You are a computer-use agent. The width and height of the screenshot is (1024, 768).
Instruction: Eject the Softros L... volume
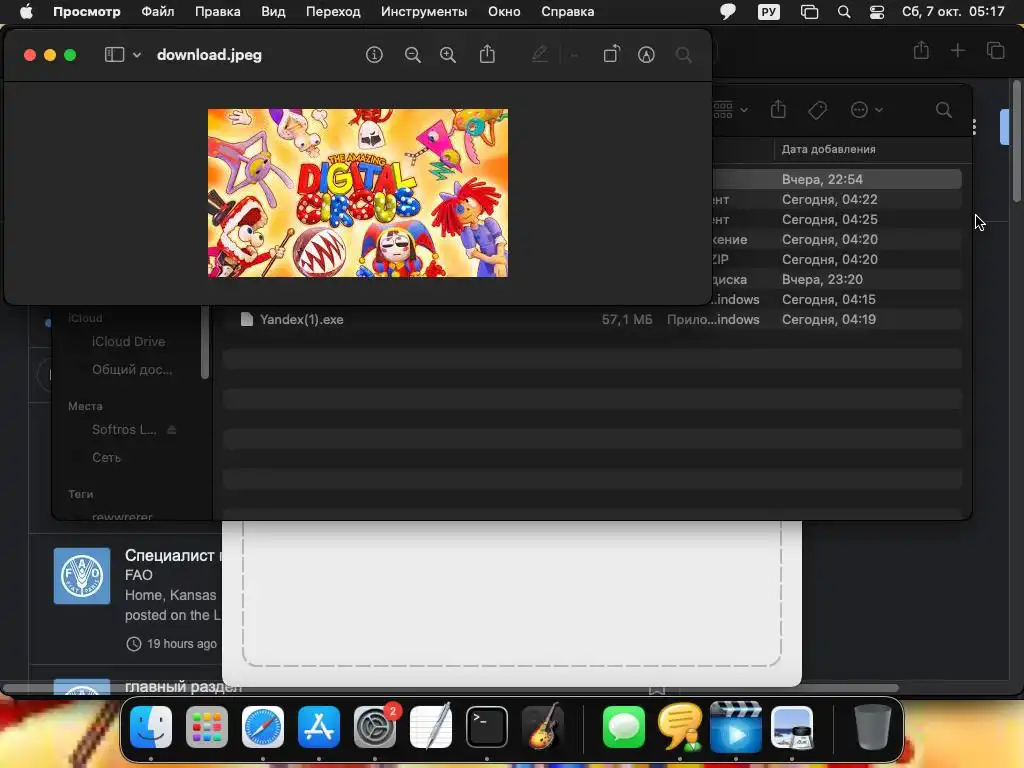172,430
